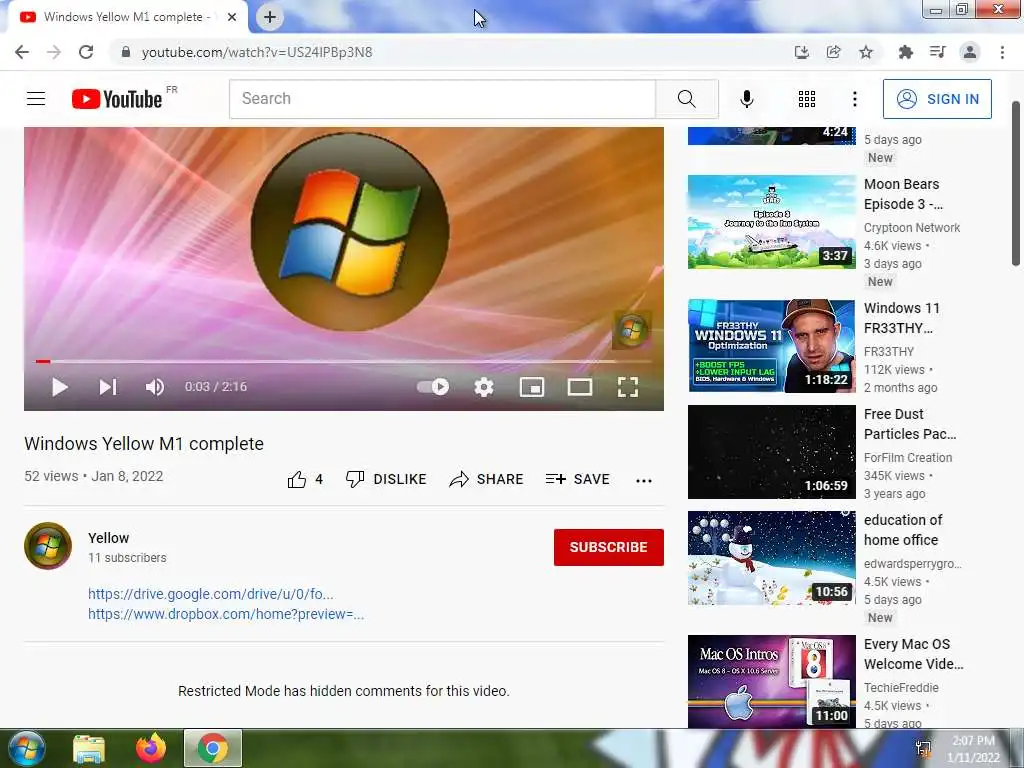Open YouTube settings three-dot menu

point(854,99)
